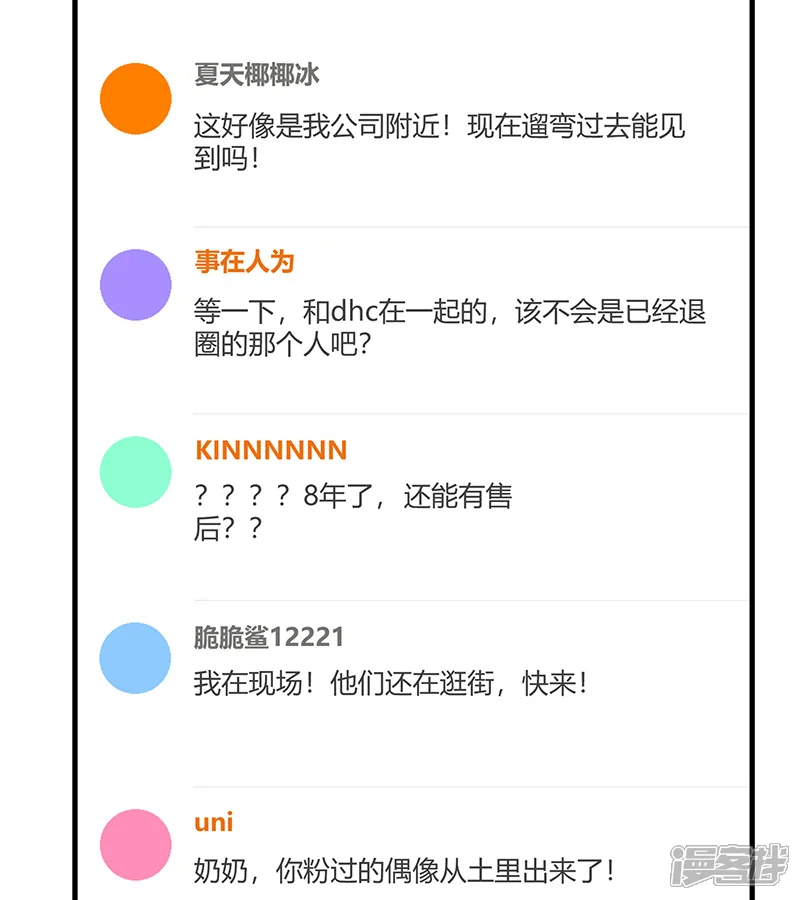Click the pink avatar next to uni
This screenshot has width=800, height=900.
[136, 844]
